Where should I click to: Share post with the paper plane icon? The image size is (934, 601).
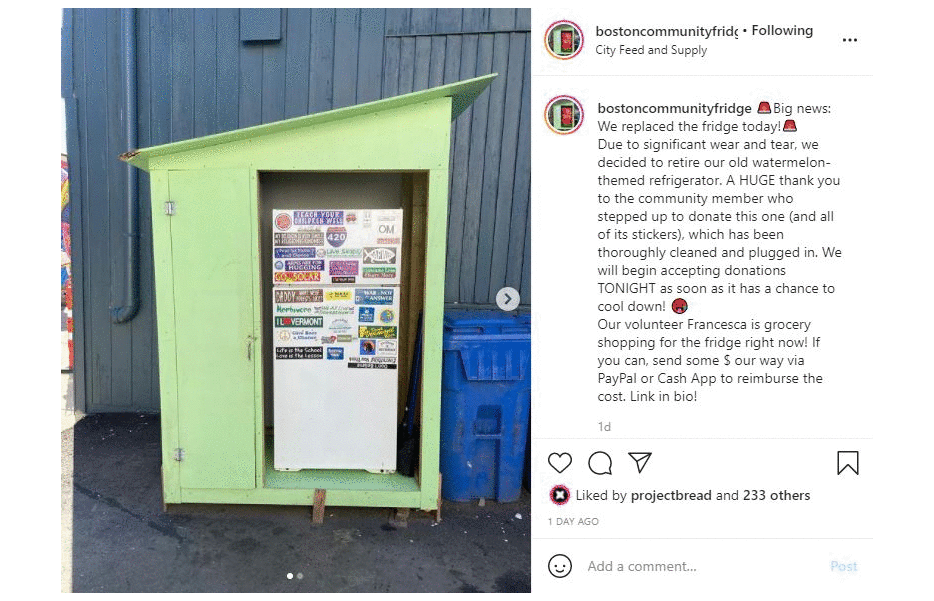(x=640, y=462)
